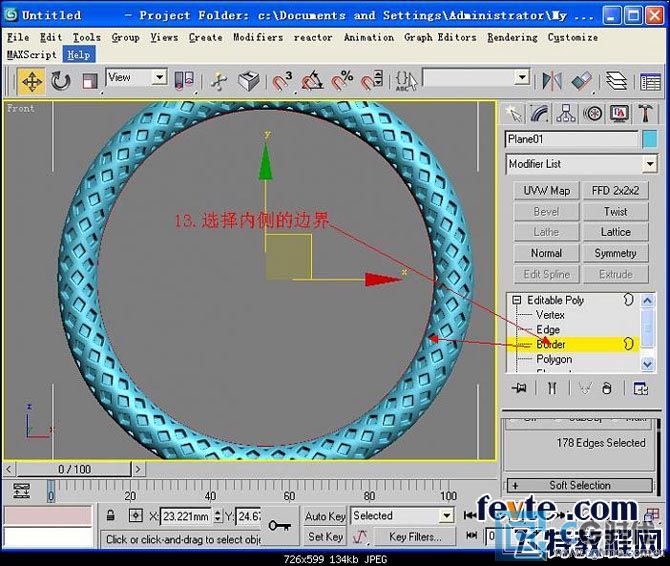The height and width of the screenshot is (566, 670).
Task: Toggle Percent Snap icon
Action: point(342,81)
